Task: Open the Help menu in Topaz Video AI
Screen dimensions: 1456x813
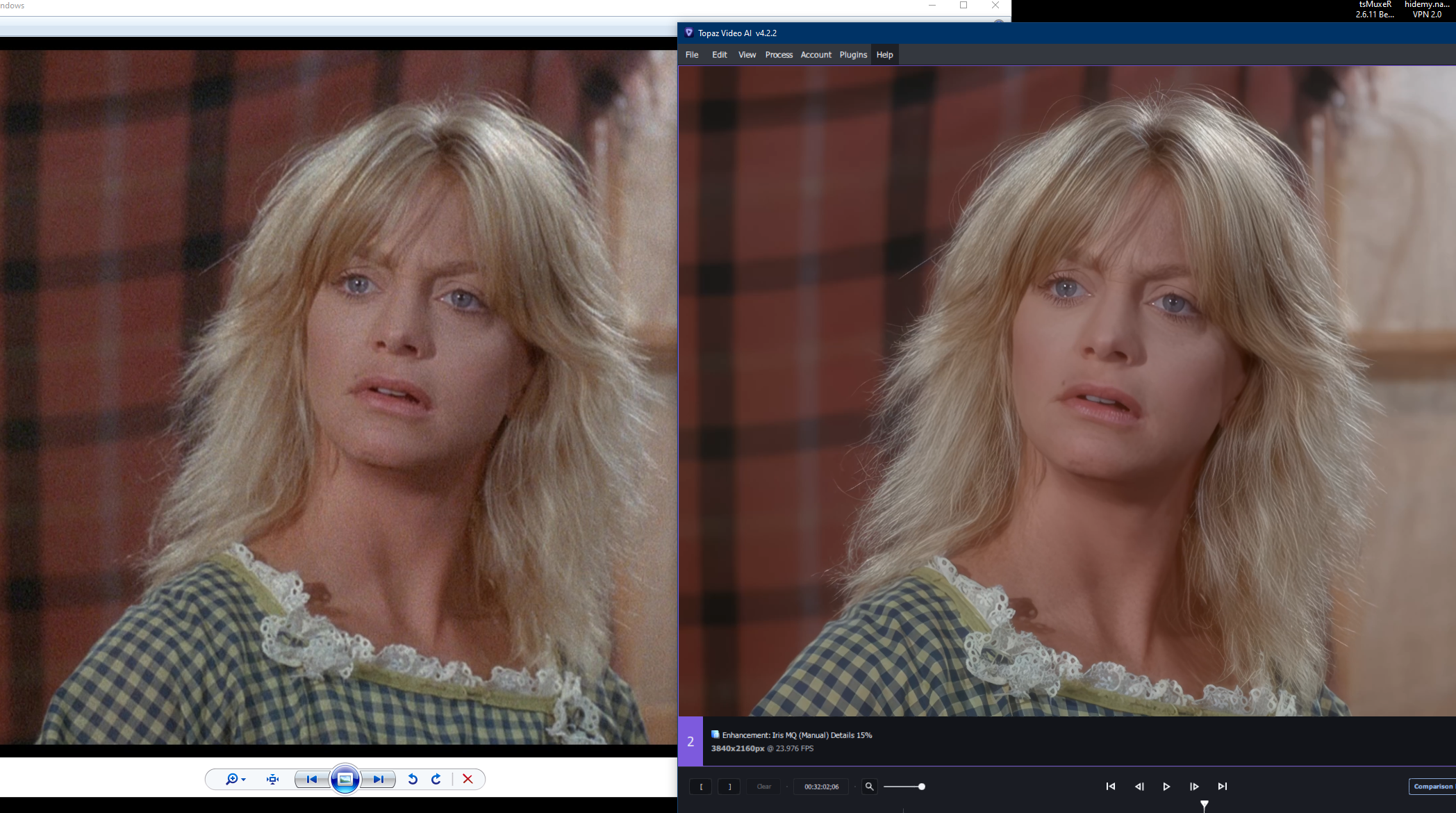Action: [884, 55]
